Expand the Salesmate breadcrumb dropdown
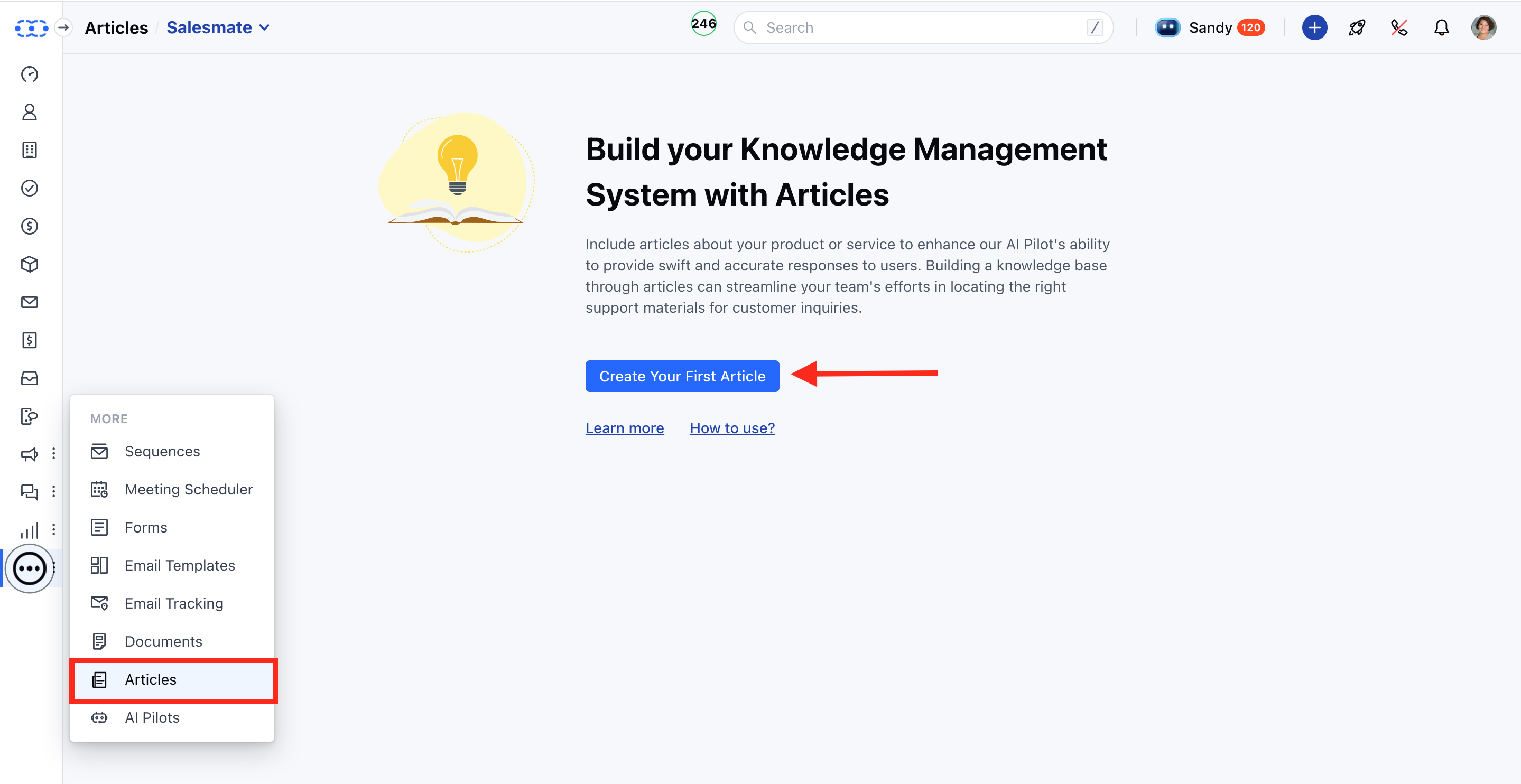This screenshot has height=784, width=1521. (x=218, y=27)
